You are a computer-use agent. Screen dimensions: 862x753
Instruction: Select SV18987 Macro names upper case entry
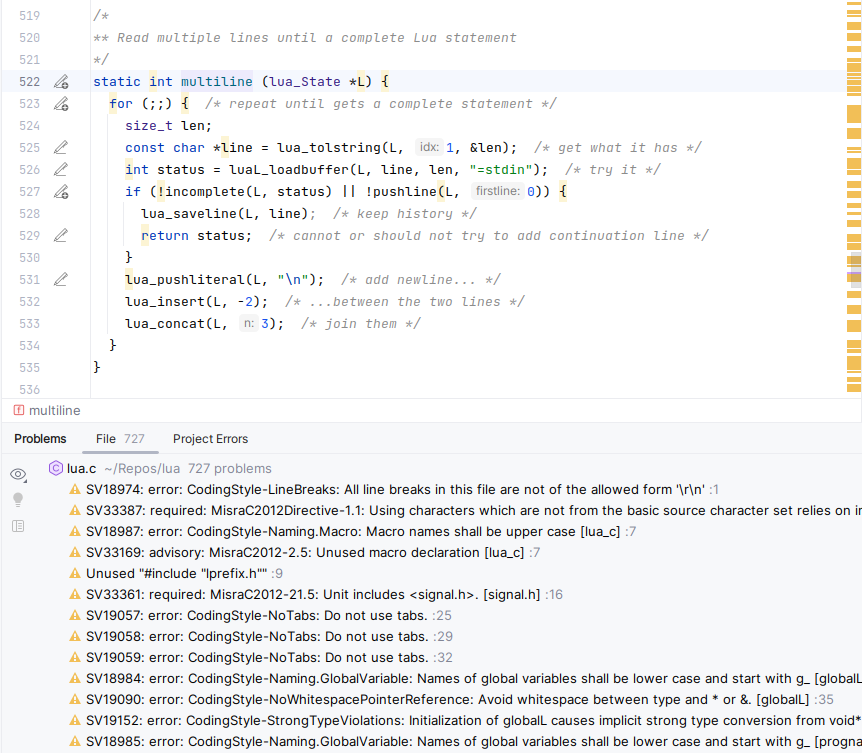coord(352,531)
